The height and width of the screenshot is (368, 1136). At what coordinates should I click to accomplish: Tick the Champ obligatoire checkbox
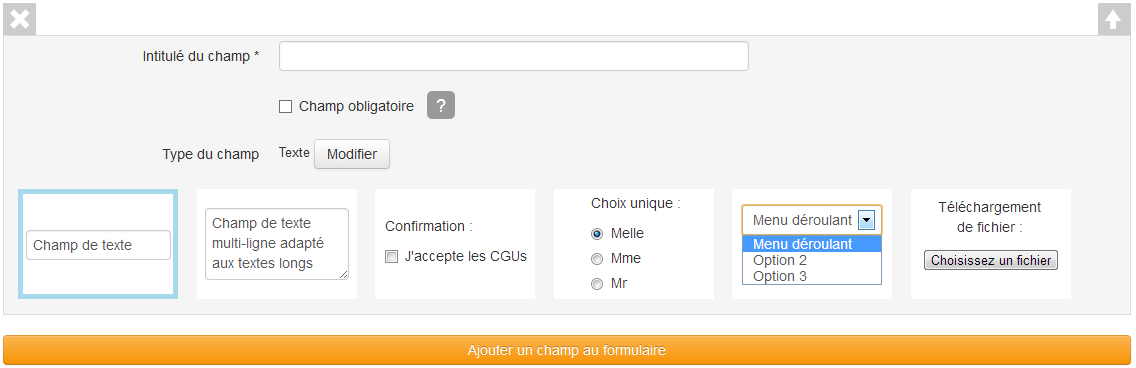tap(285, 106)
